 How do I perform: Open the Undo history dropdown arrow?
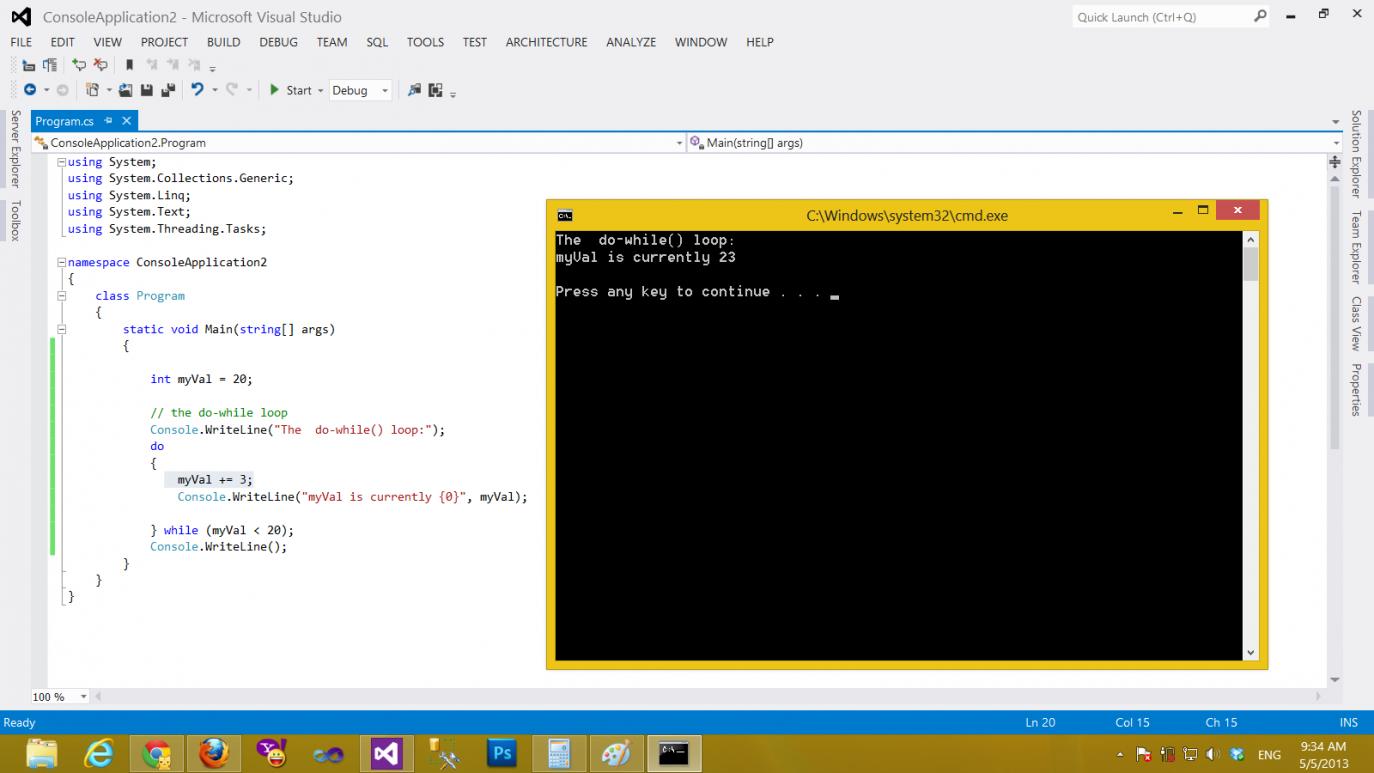(x=215, y=90)
